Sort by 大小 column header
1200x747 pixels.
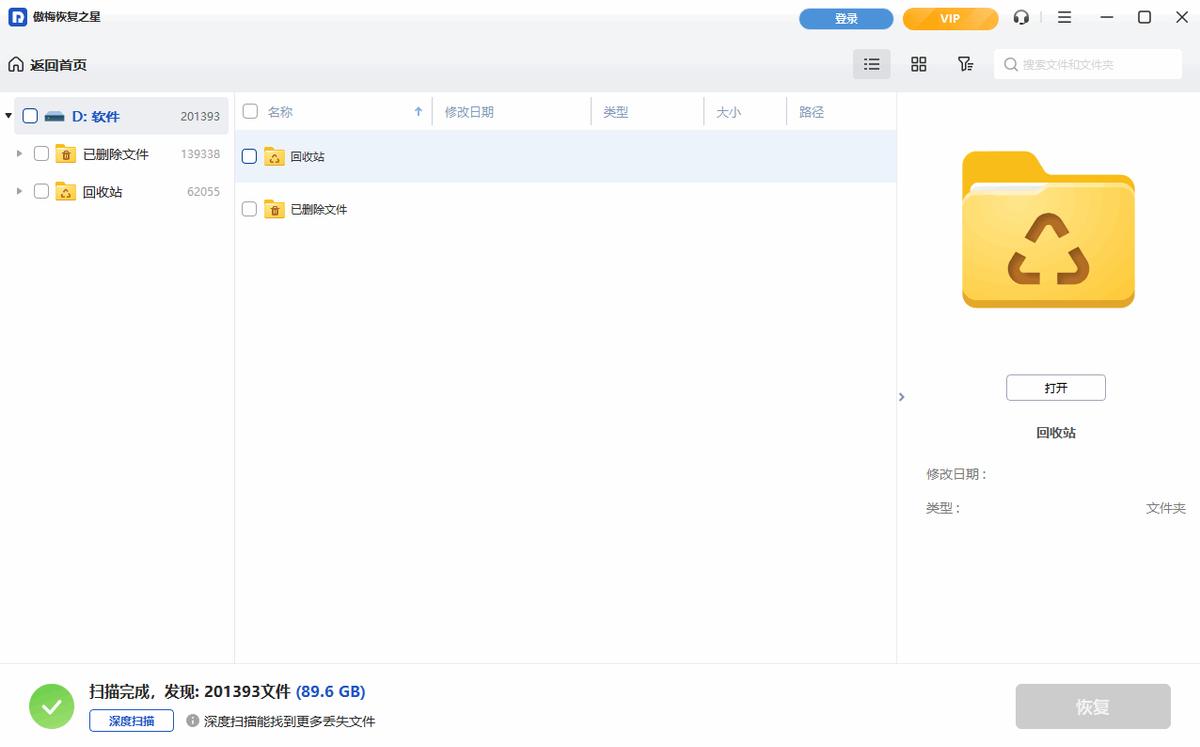click(728, 112)
